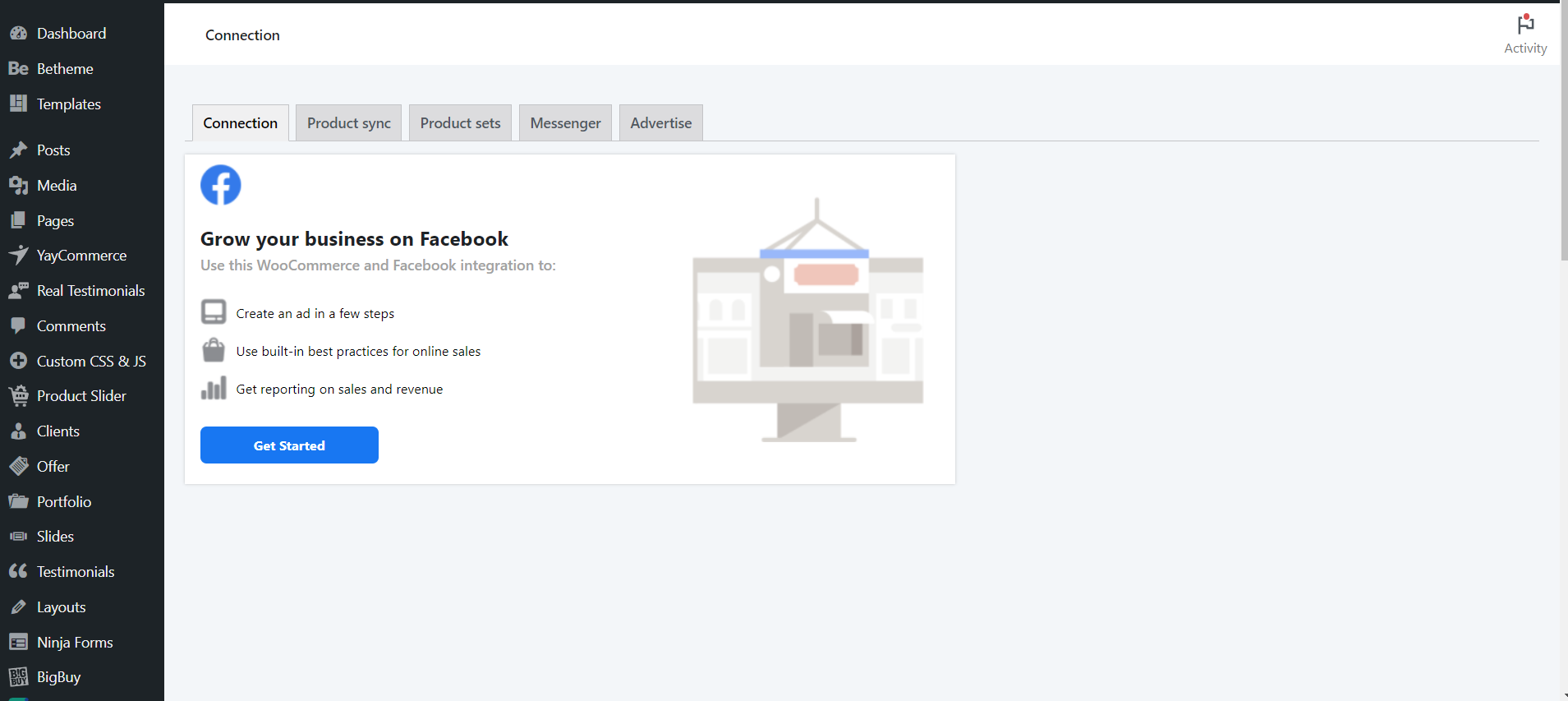Click the Custom CSS & JS plus icon
Image resolution: width=1568 pixels, height=701 pixels.
click(x=18, y=361)
